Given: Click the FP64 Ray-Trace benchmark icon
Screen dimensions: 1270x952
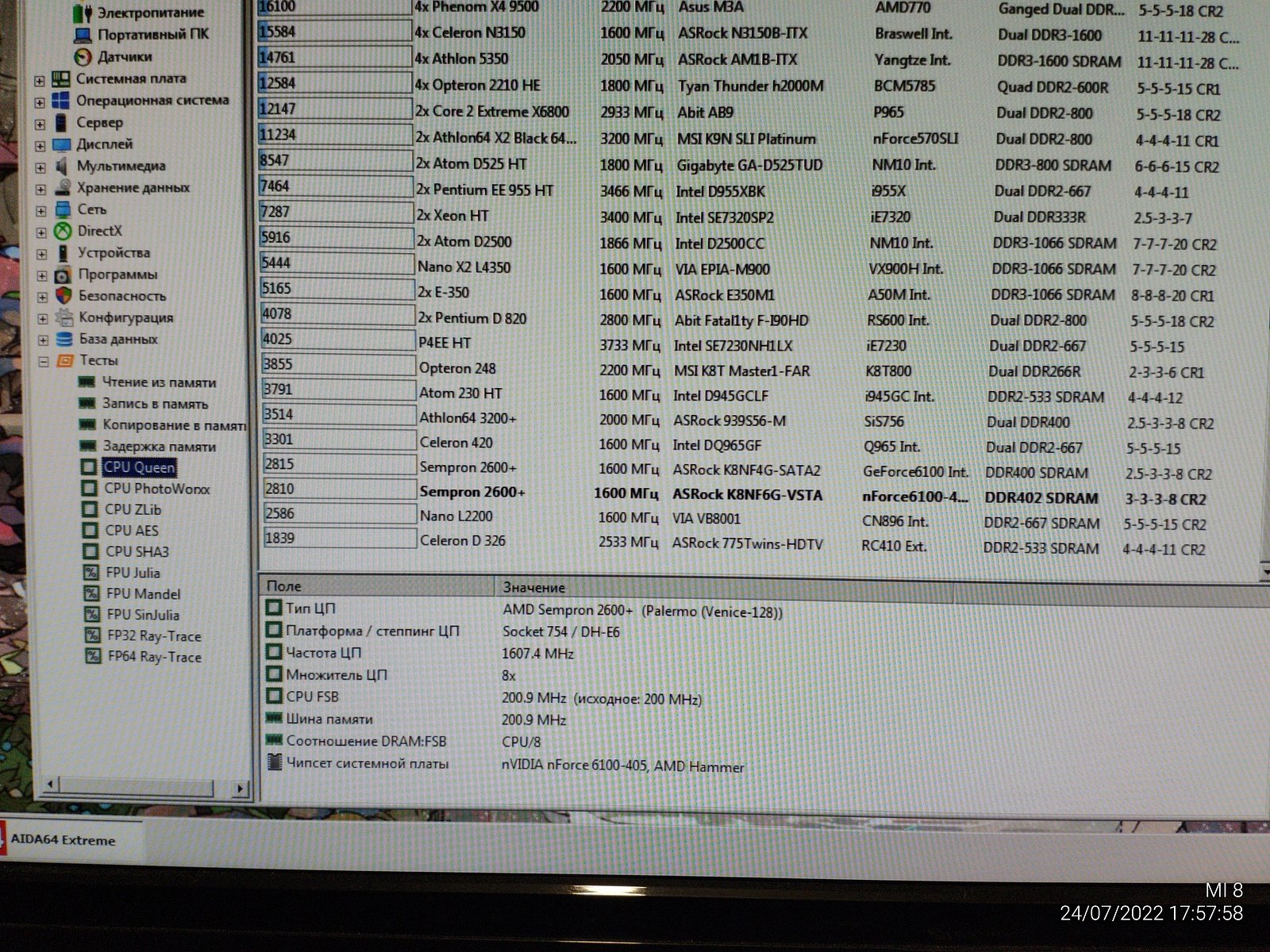Looking at the screenshot, I should (x=94, y=656).
